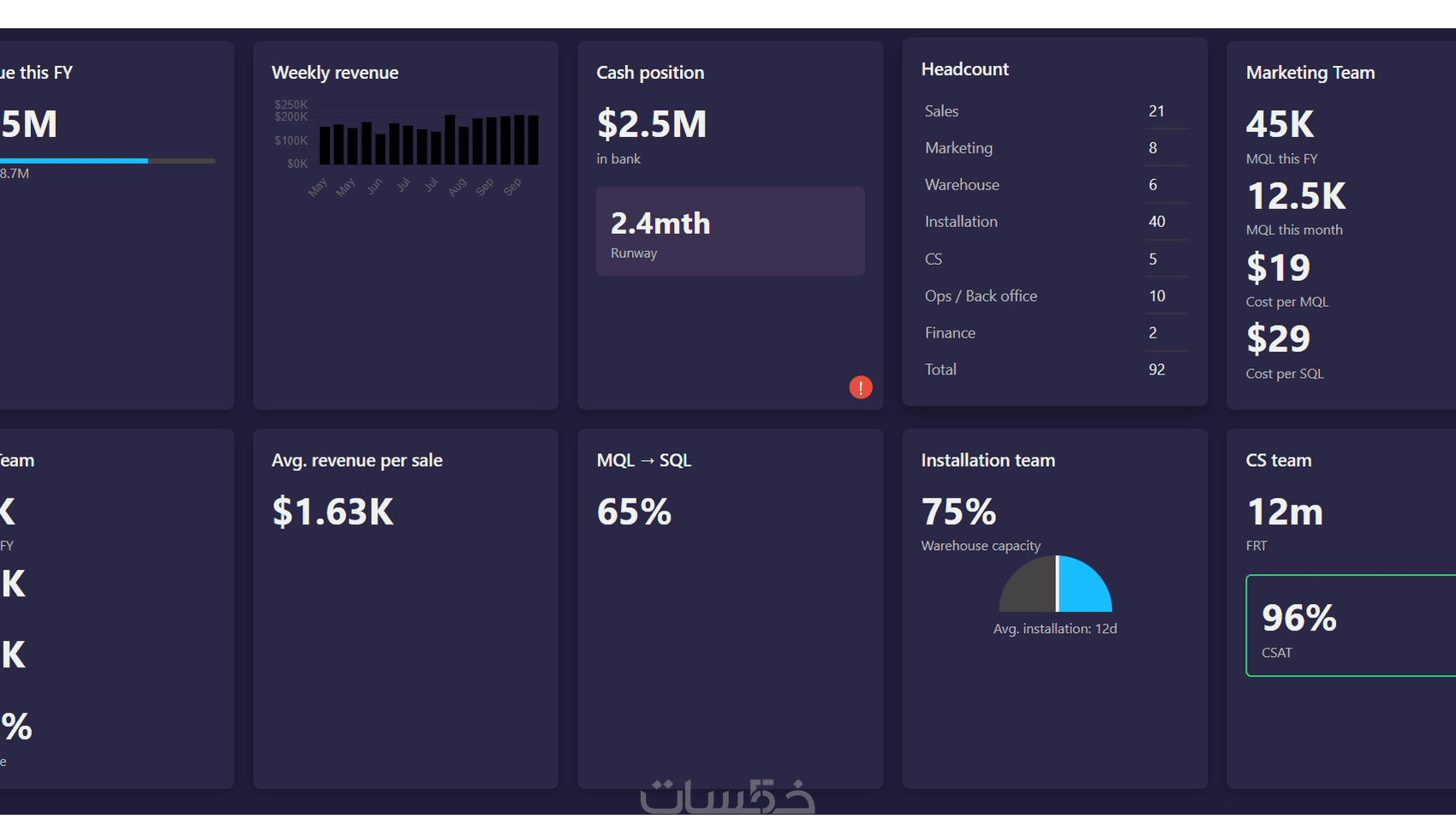1456x831 pixels.
Task: Open the 2.4mth Runway box
Action: pyautogui.click(x=731, y=231)
